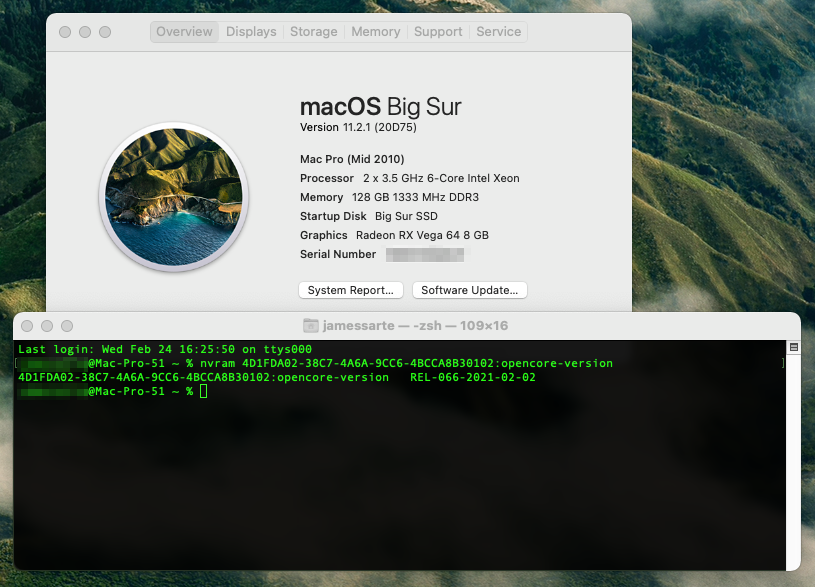Viewport: 815px width, 587px height.
Task: Click the System Report... button
Action: click(x=350, y=290)
